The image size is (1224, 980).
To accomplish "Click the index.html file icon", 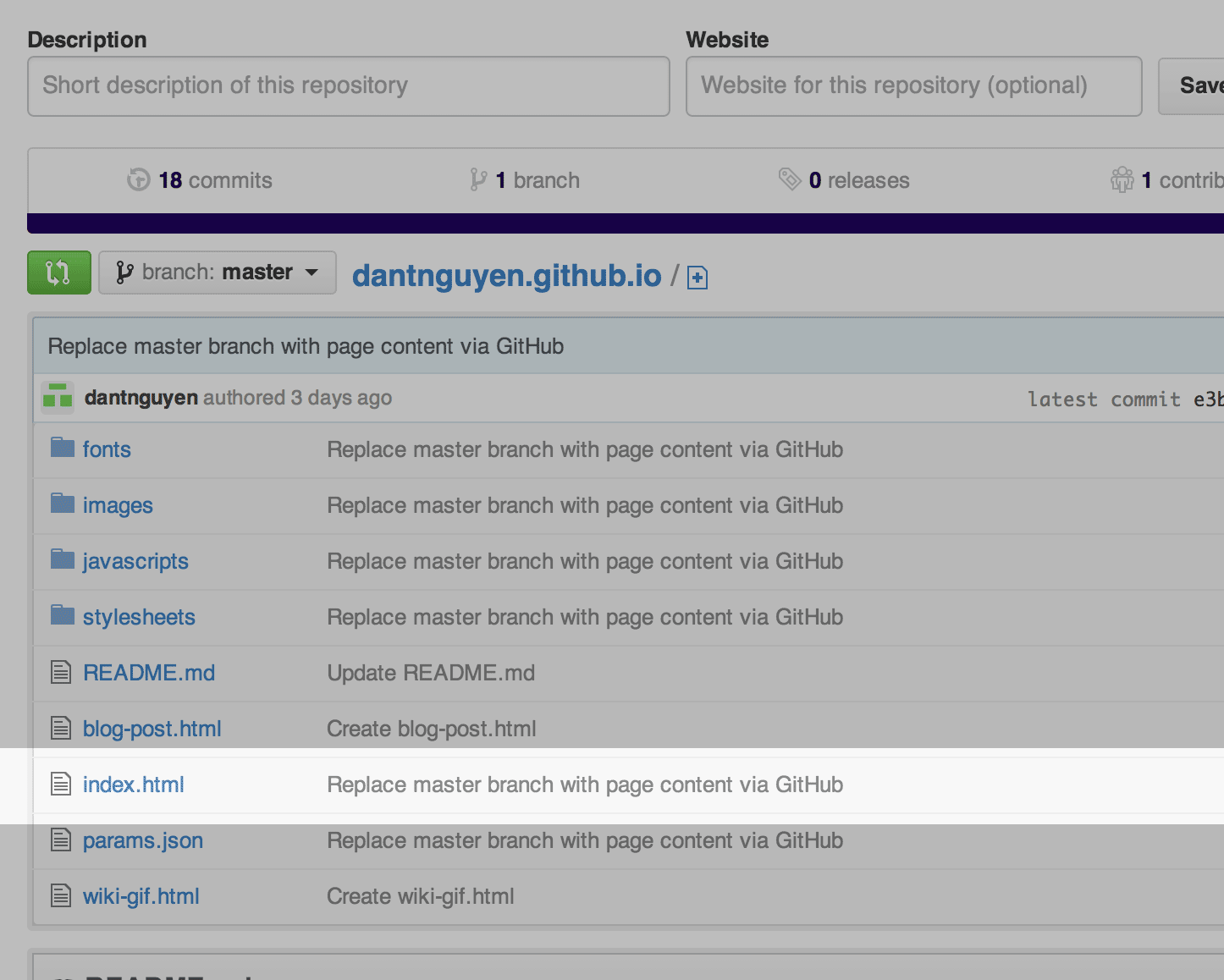I will [61, 784].
